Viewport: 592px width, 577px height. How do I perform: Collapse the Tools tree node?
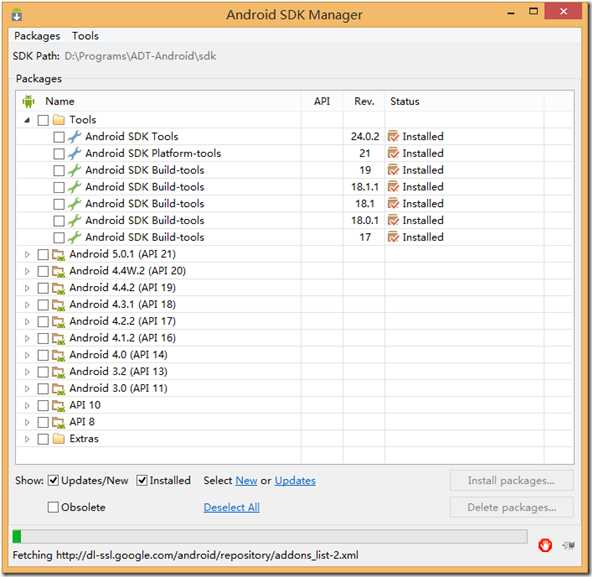(x=27, y=120)
